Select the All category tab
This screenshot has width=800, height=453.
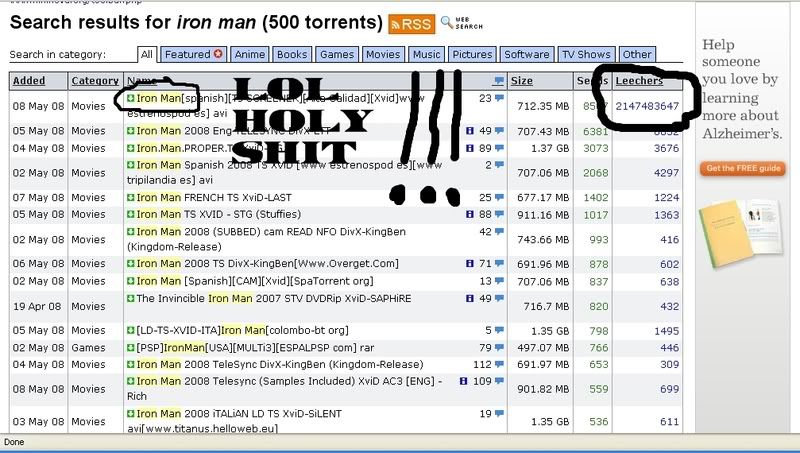pyautogui.click(x=146, y=55)
